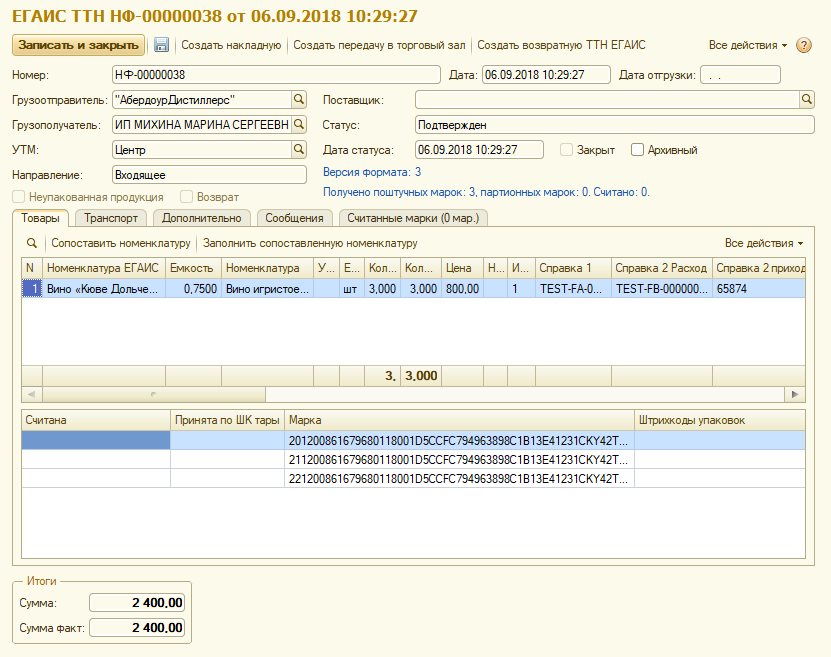
Task: Click right arrow of horizontal table scrollbar
Action: pyautogui.click(x=795, y=394)
